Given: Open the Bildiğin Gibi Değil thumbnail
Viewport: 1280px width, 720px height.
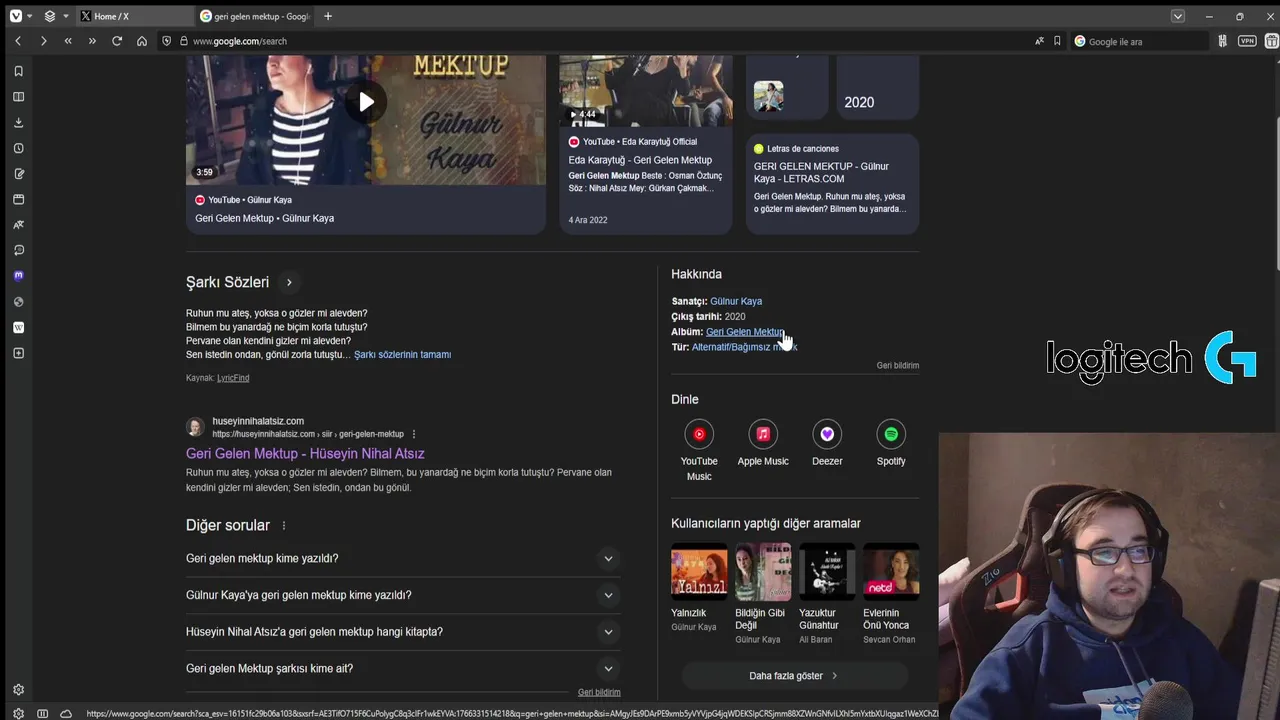Looking at the screenshot, I should [x=763, y=570].
